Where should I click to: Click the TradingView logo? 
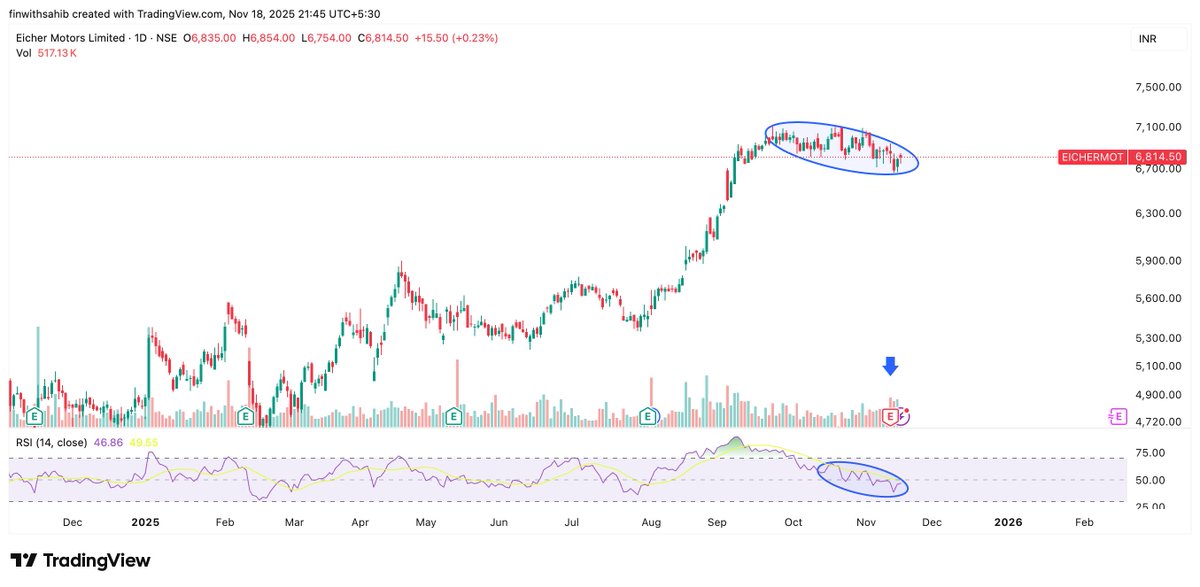point(80,561)
